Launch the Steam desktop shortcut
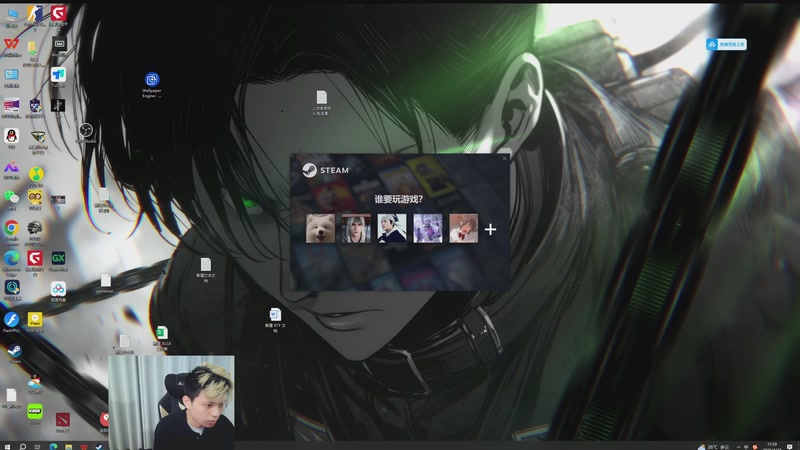Viewport: 800px width, 450px height. [x=14, y=351]
